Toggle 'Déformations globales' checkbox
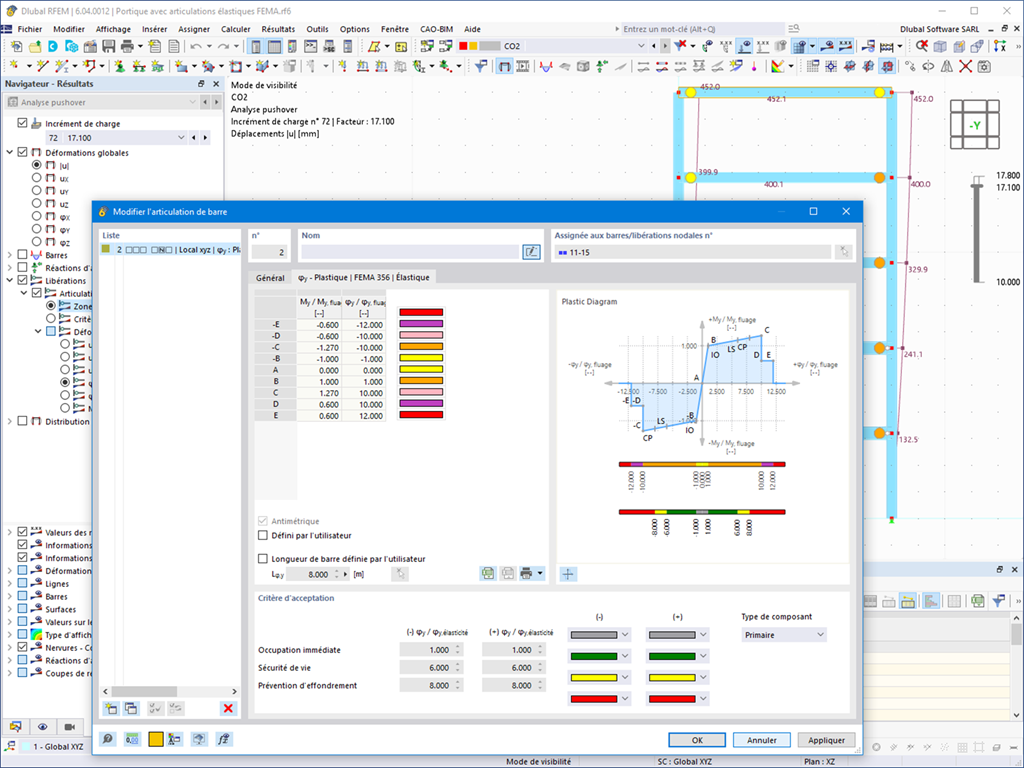The image size is (1024, 768). (23, 152)
